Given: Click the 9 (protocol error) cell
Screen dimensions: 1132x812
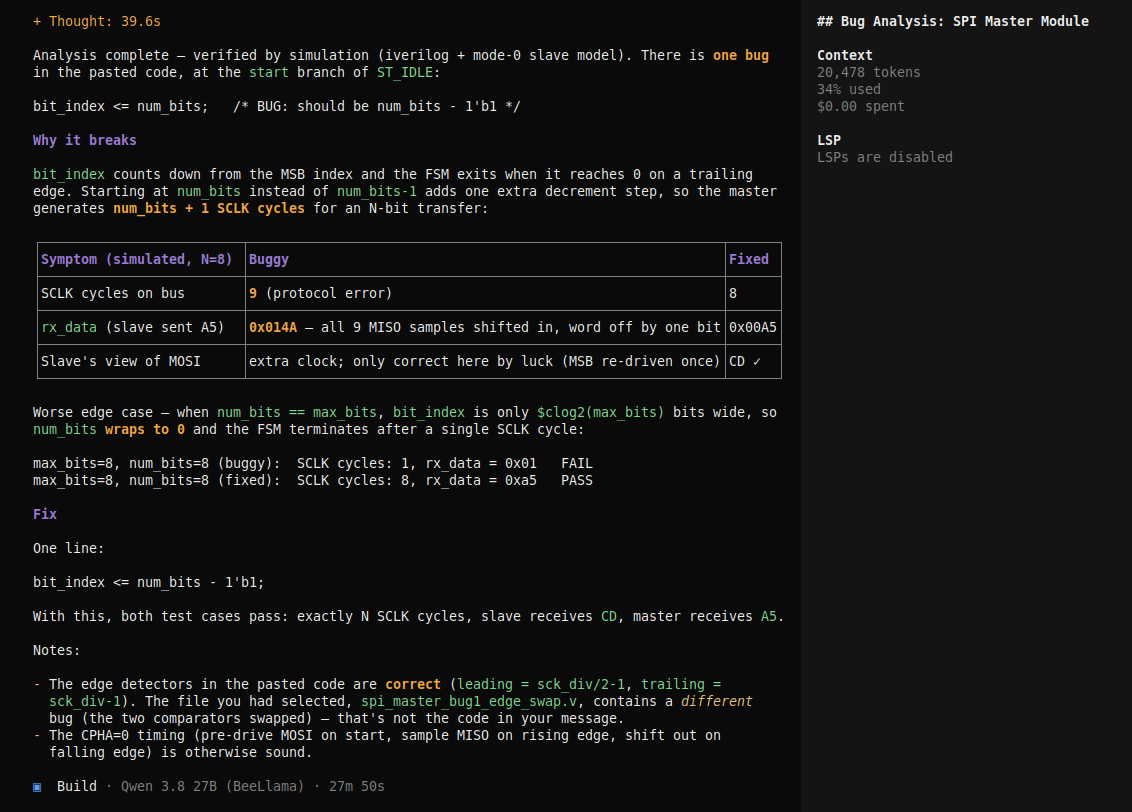Looking at the screenshot, I should (x=485, y=294).
